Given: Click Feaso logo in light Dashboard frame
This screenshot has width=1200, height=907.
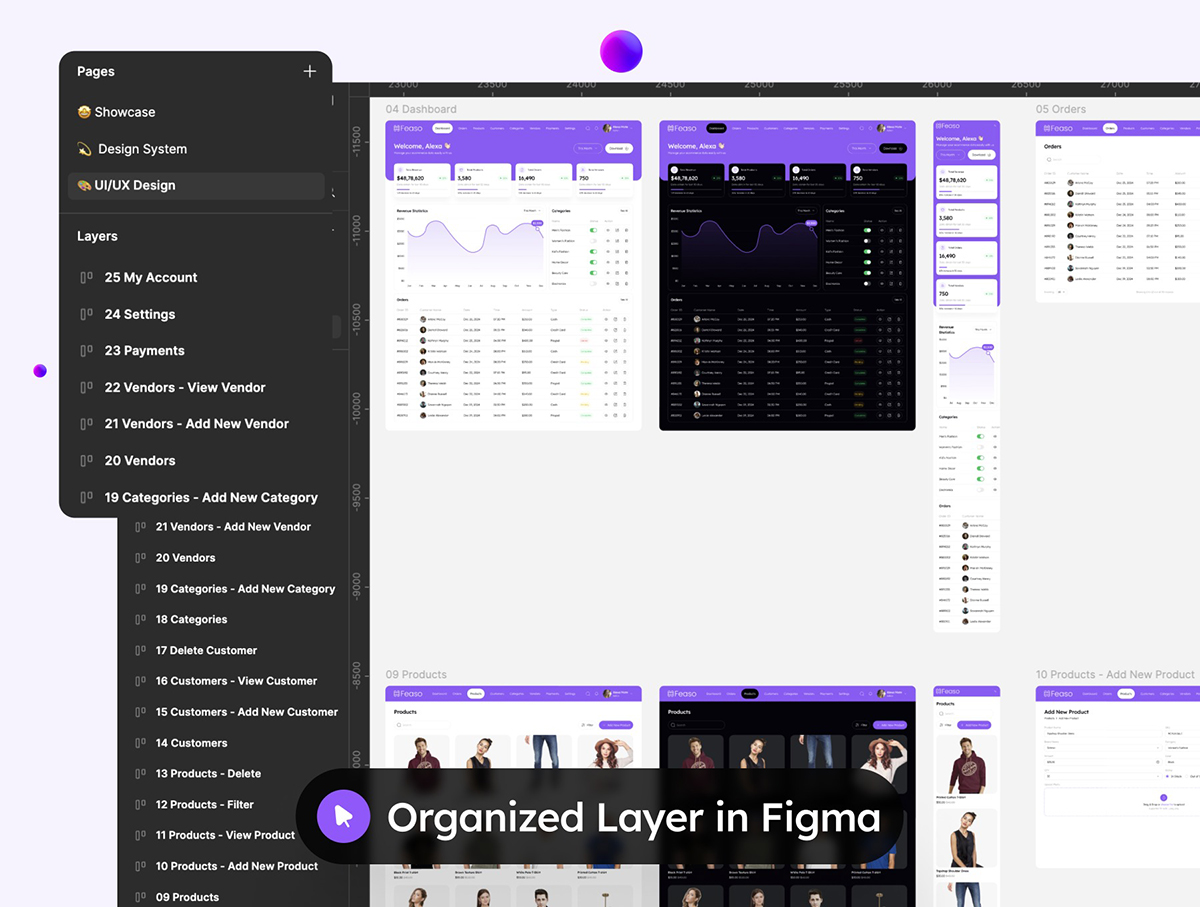Looking at the screenshot, I should coord(408,128).
